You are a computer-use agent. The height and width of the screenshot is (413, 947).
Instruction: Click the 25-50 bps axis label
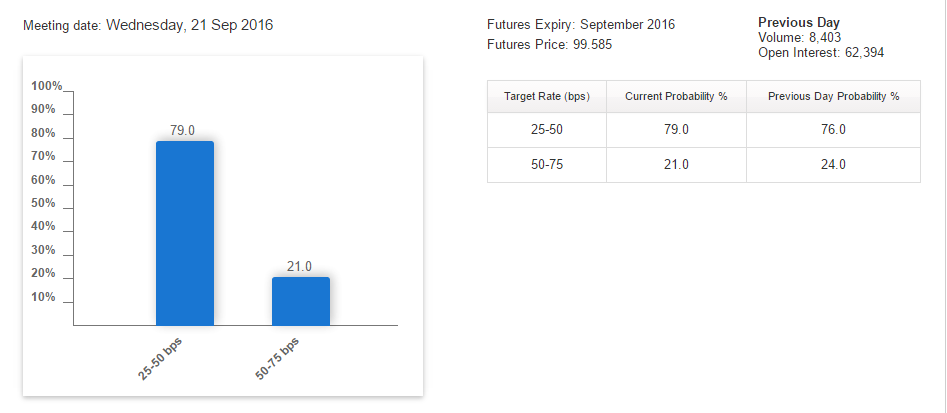pyautogui.click(x=161, y=358)
